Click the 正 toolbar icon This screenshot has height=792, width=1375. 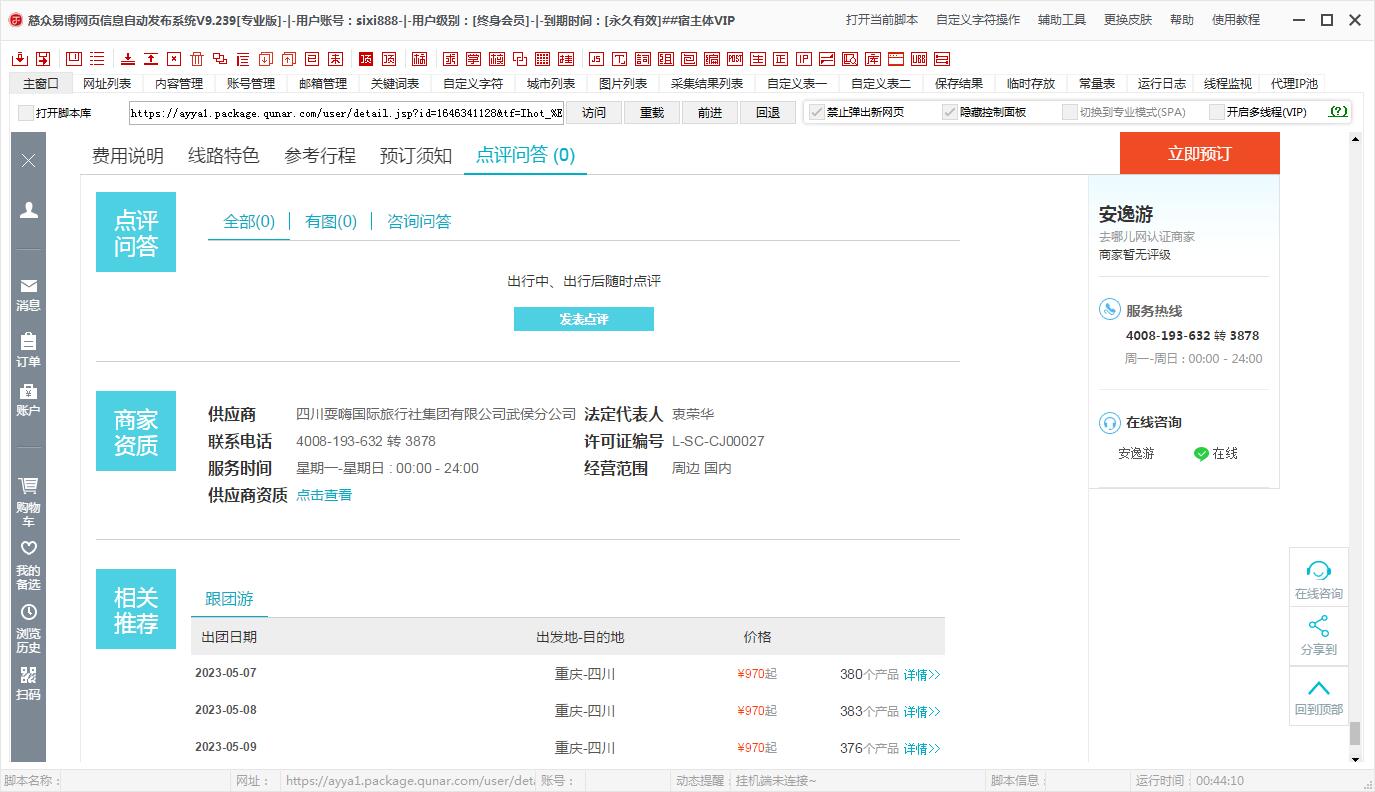tap(780, 59)
